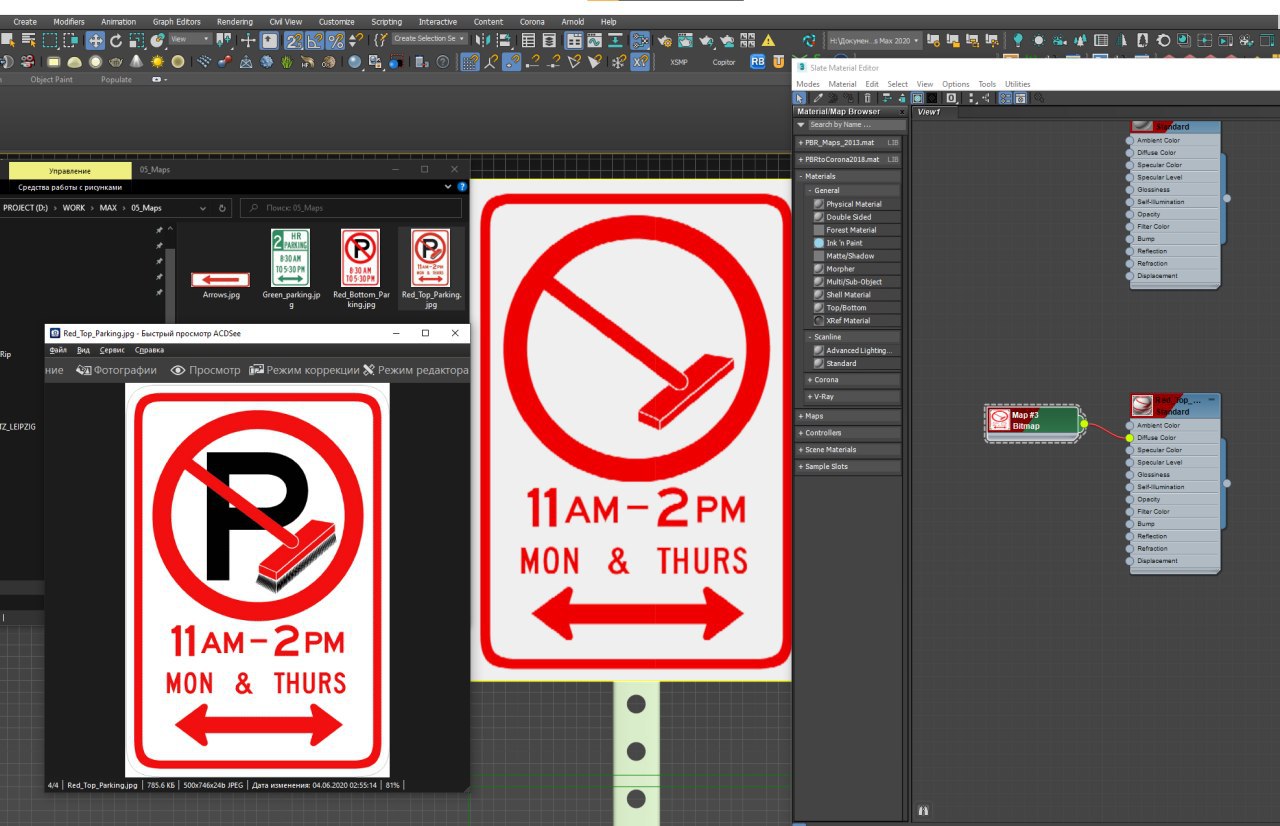Open the project path dropdown H:\Докумен
Screen dimensions: 1280x826
pyautogui.click(x=874, y=40)
